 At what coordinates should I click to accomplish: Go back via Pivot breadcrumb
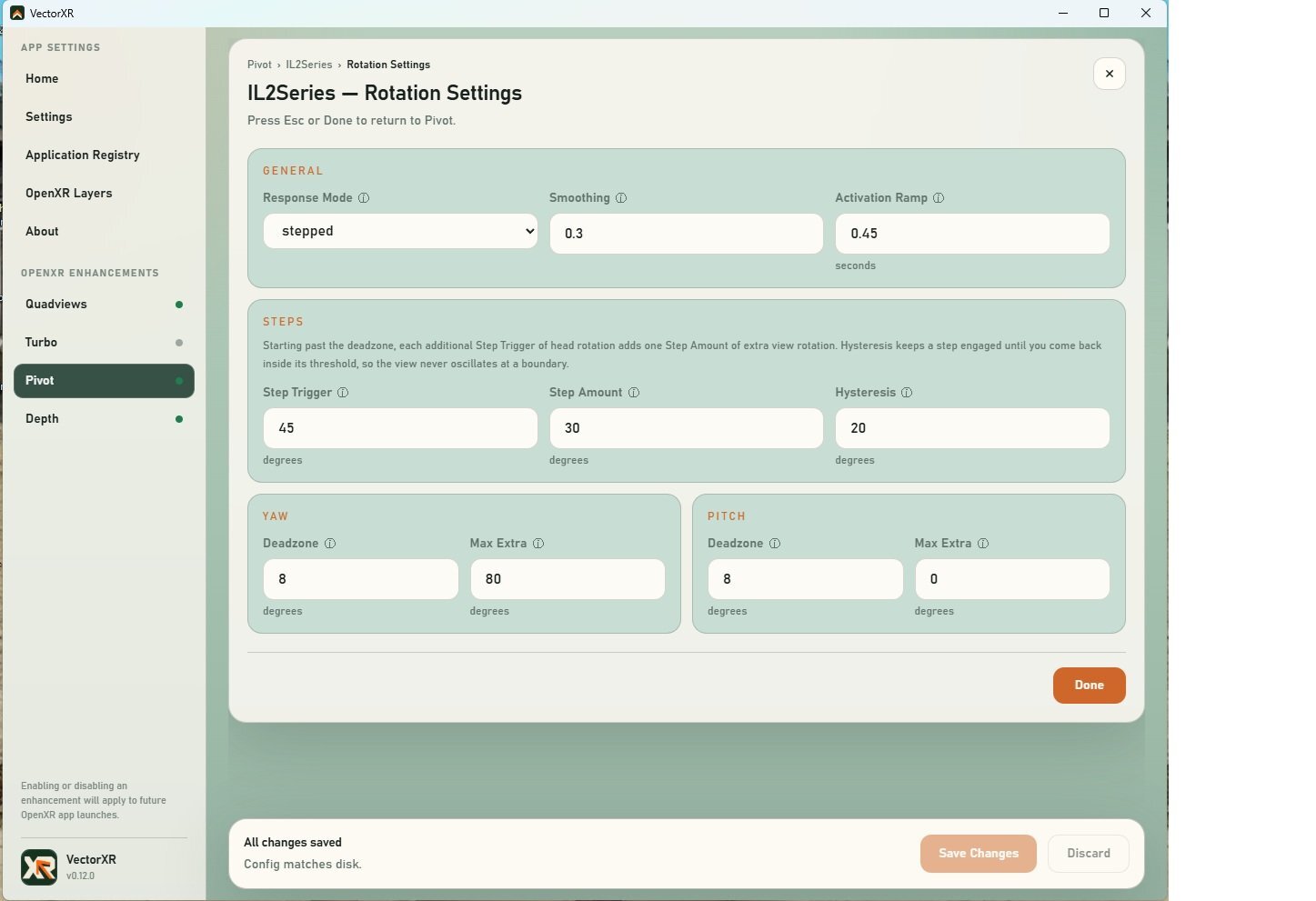click(259, 65)
